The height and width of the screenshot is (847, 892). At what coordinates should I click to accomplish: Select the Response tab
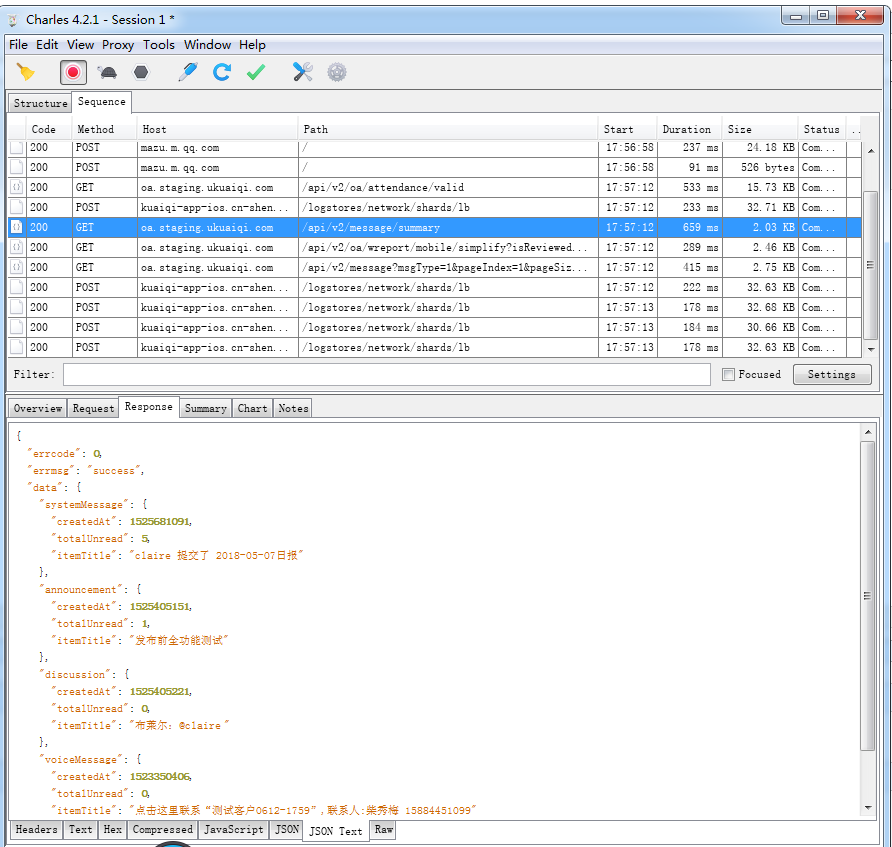point(148,407)
